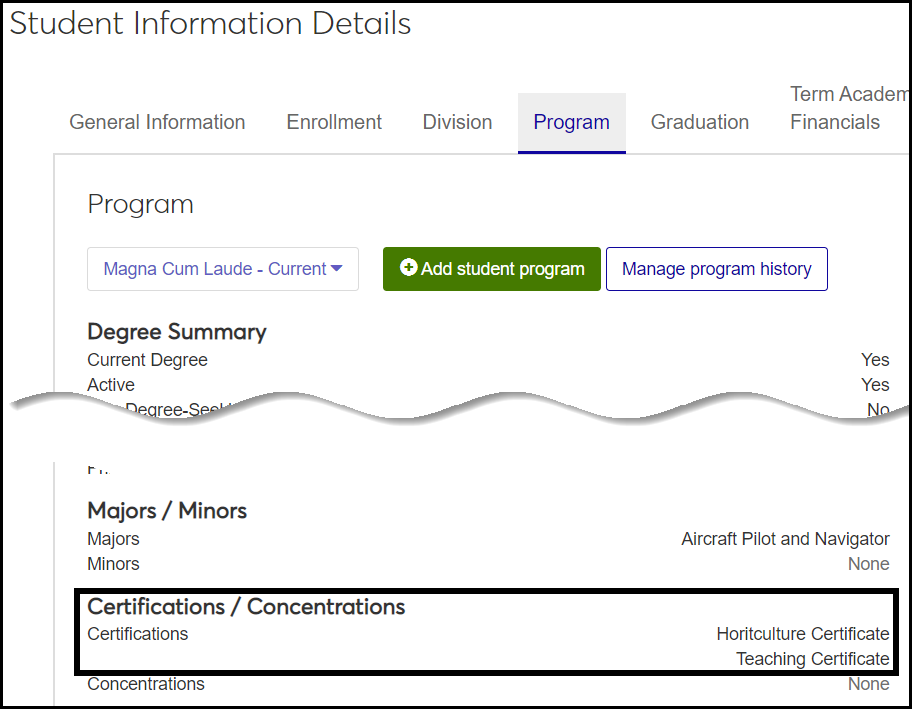Click the Certifications / Concentrations heading
Screen dimensions: 912x709
[246, 607]
